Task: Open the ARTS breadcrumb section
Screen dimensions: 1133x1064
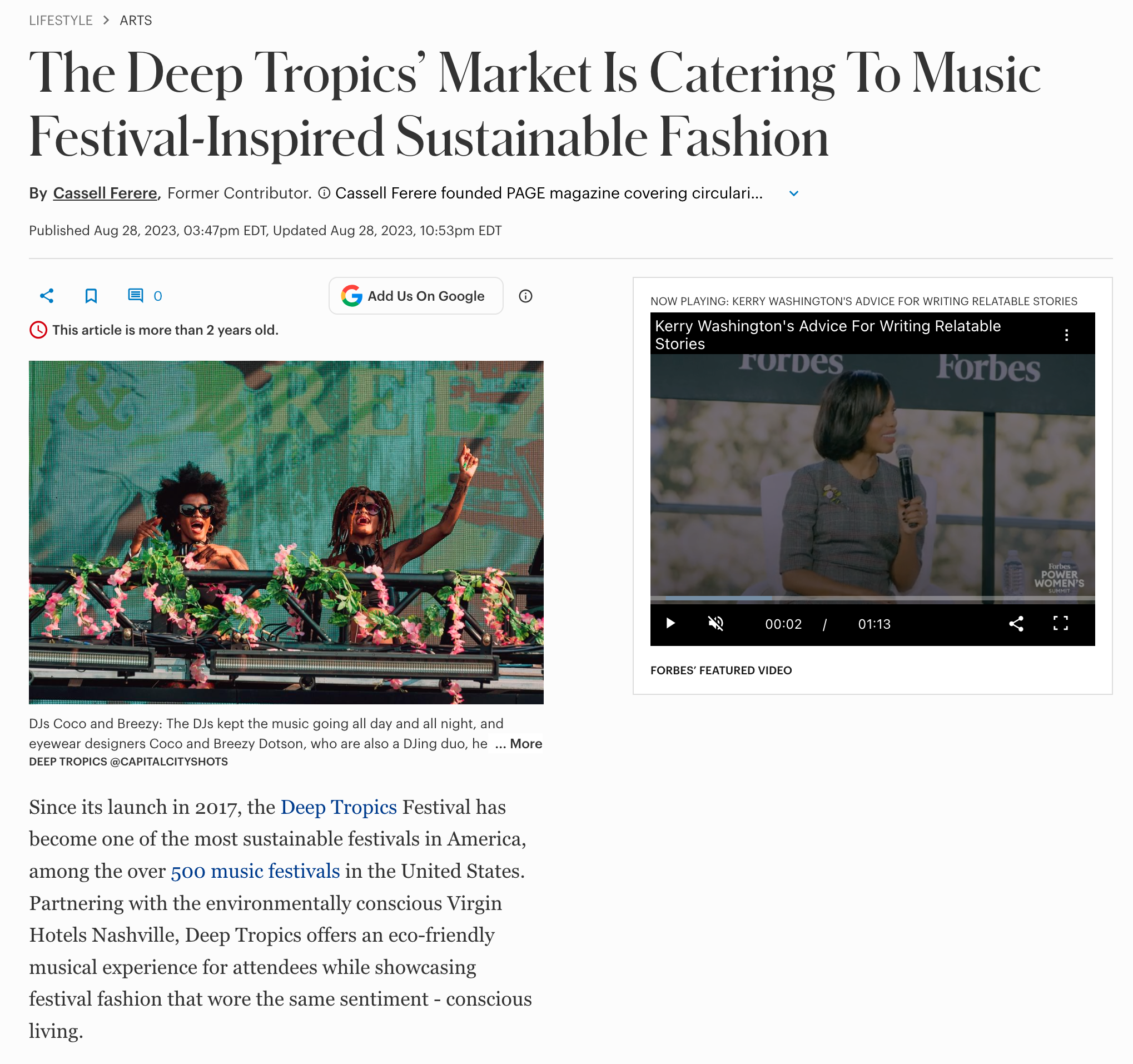Action: pos(136,21)
